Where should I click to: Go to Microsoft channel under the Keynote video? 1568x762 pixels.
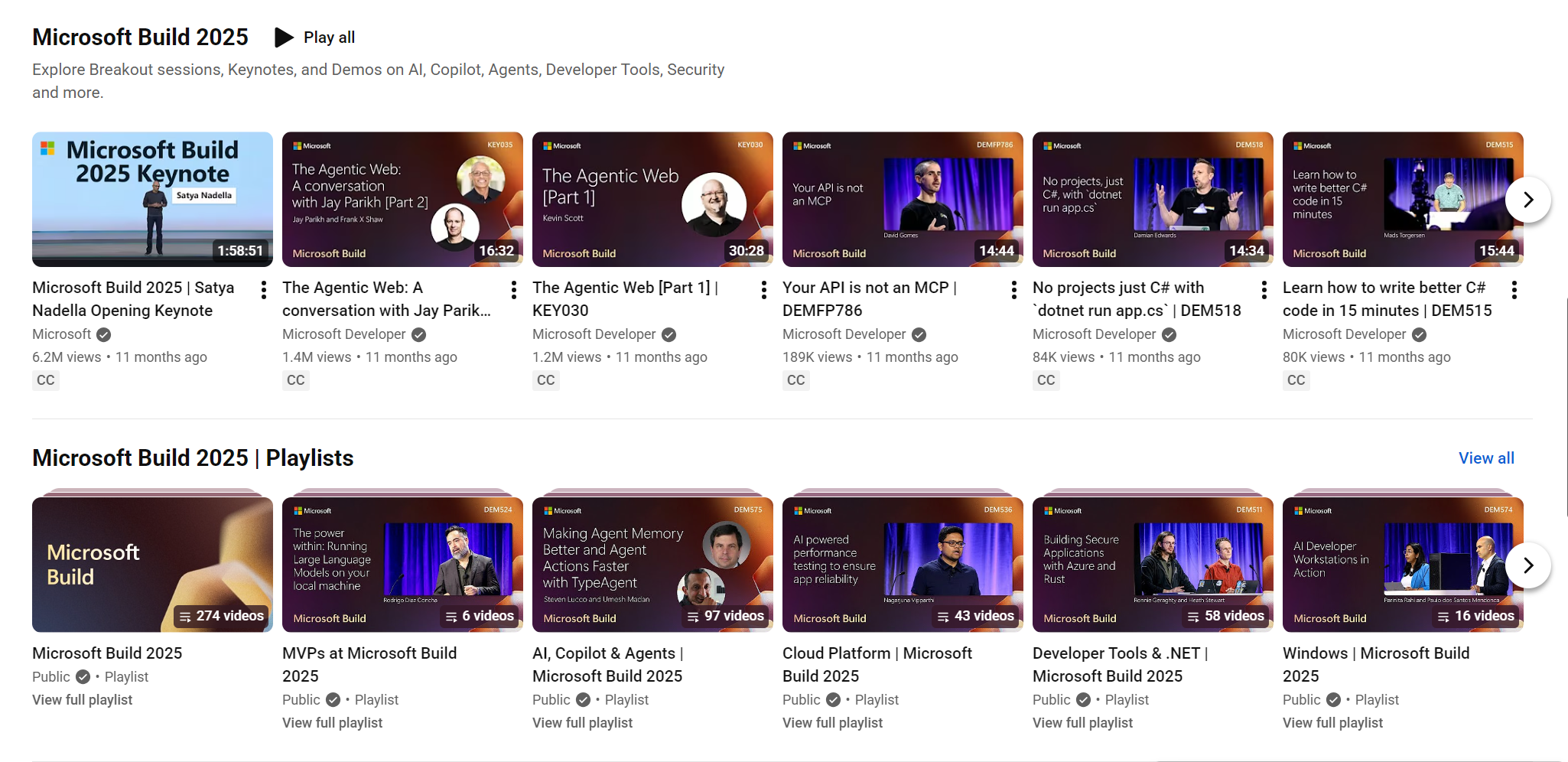(61, 334)
